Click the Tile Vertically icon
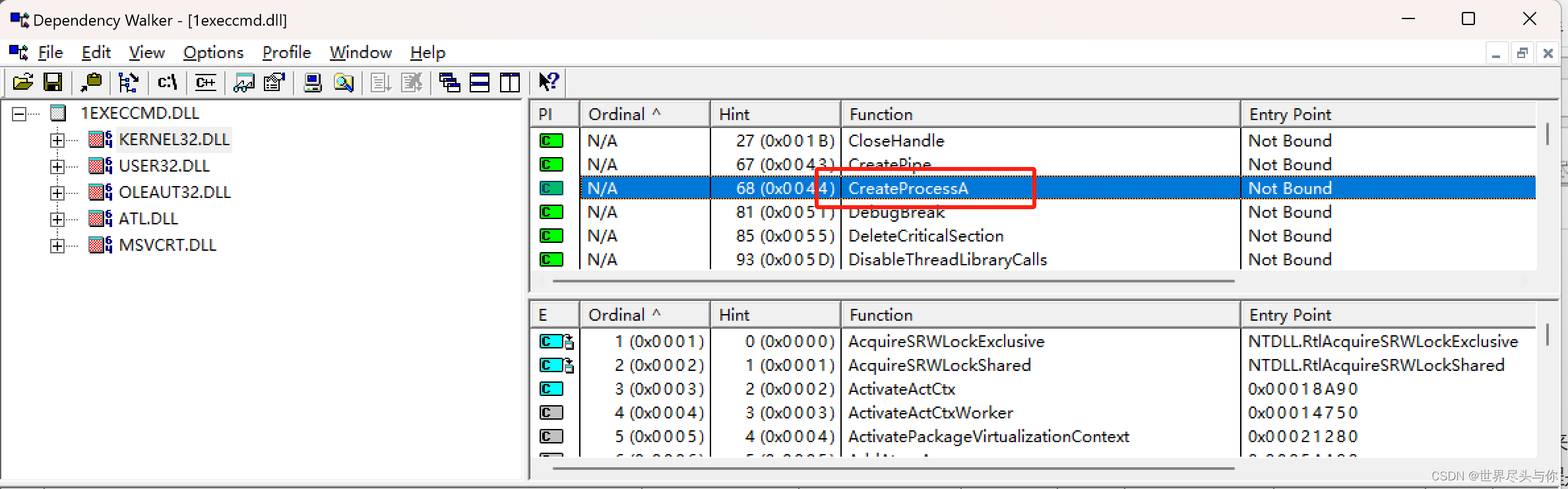This screenshot has width=1568, height=489. pos(510,82)
